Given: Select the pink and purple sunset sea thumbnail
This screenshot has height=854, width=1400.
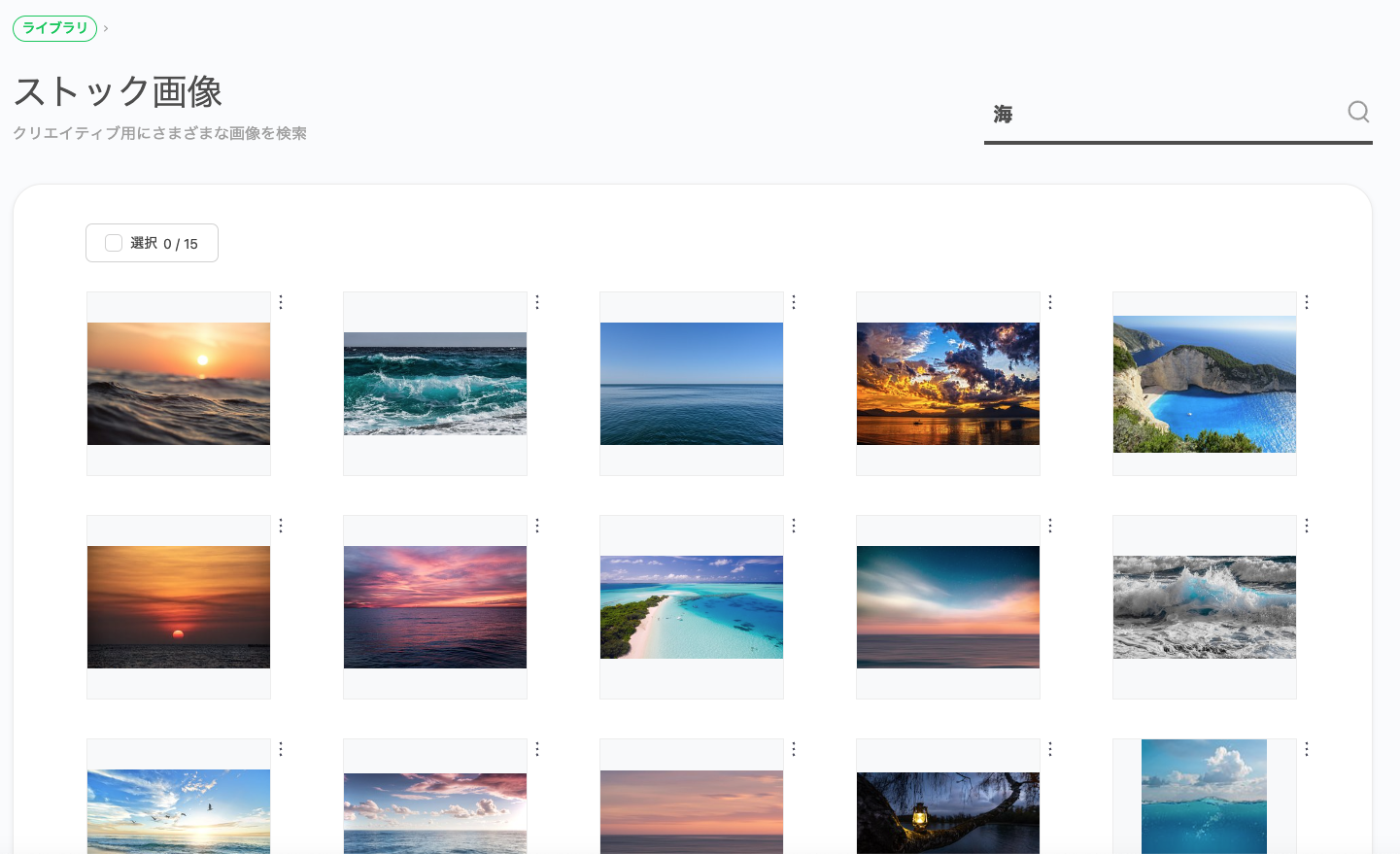Looking at the screenshot, I should click(435, 607).
